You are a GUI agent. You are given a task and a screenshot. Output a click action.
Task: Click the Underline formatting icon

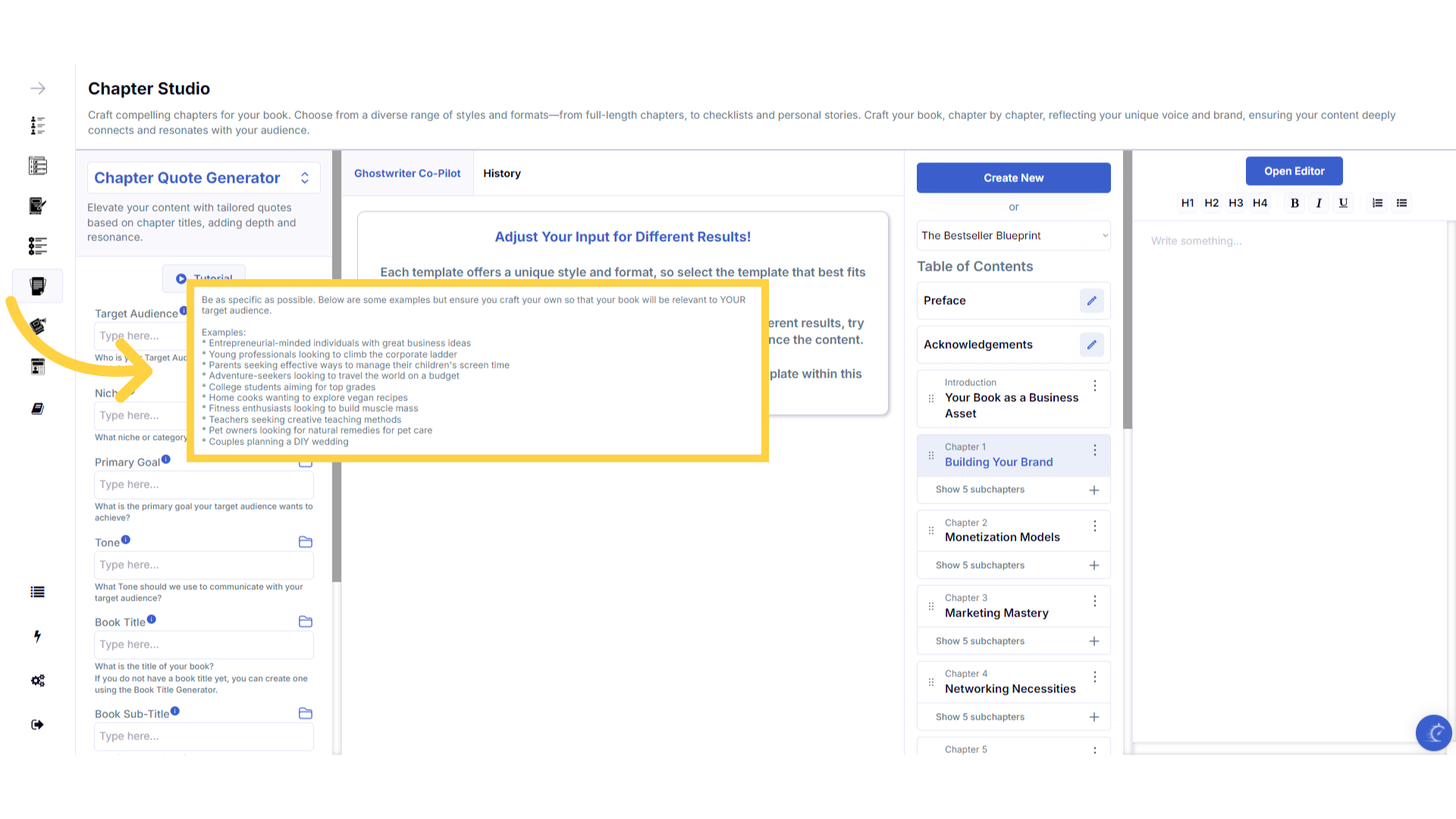tap(1343, 203)
